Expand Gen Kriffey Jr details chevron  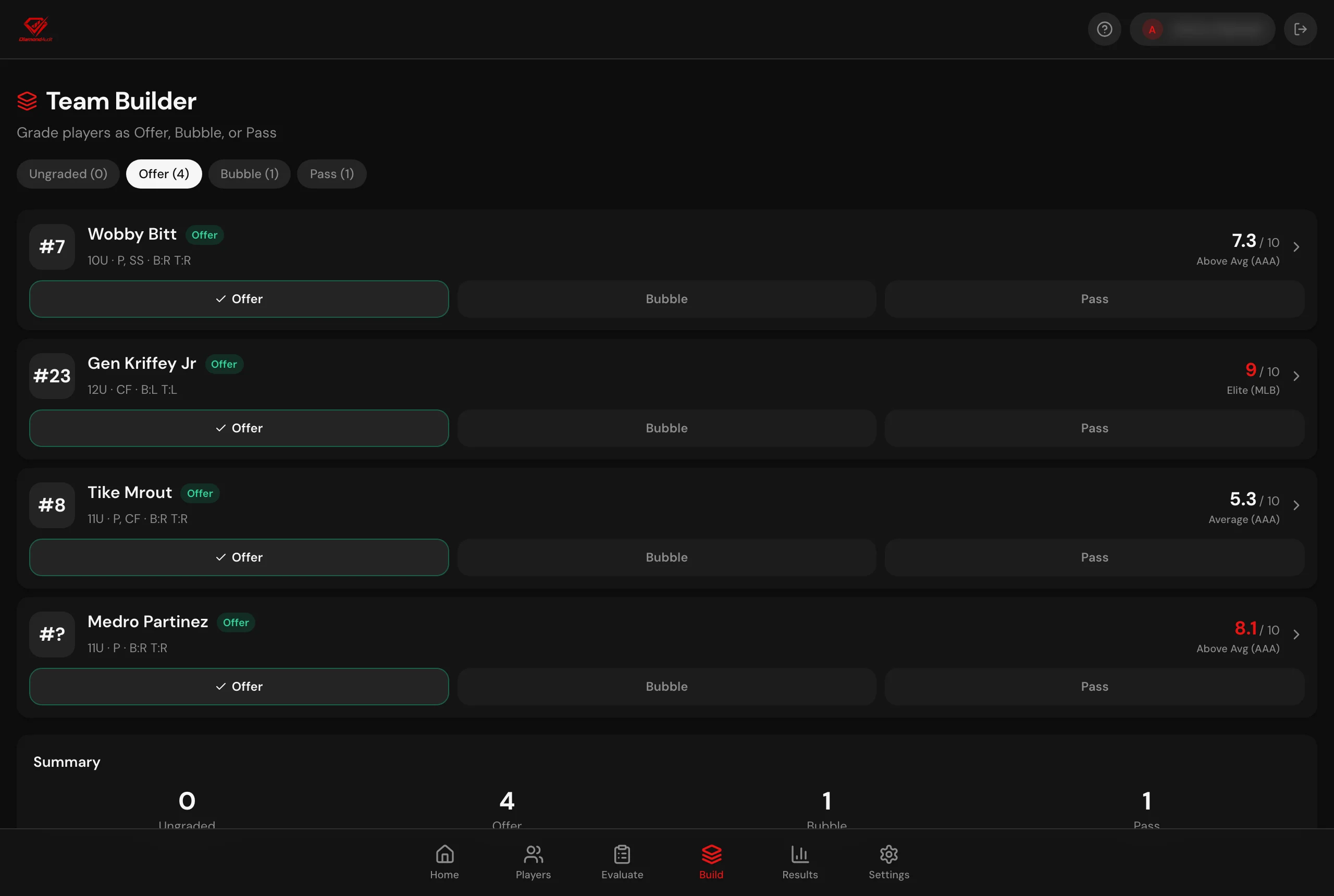(x=1296, y=376)
